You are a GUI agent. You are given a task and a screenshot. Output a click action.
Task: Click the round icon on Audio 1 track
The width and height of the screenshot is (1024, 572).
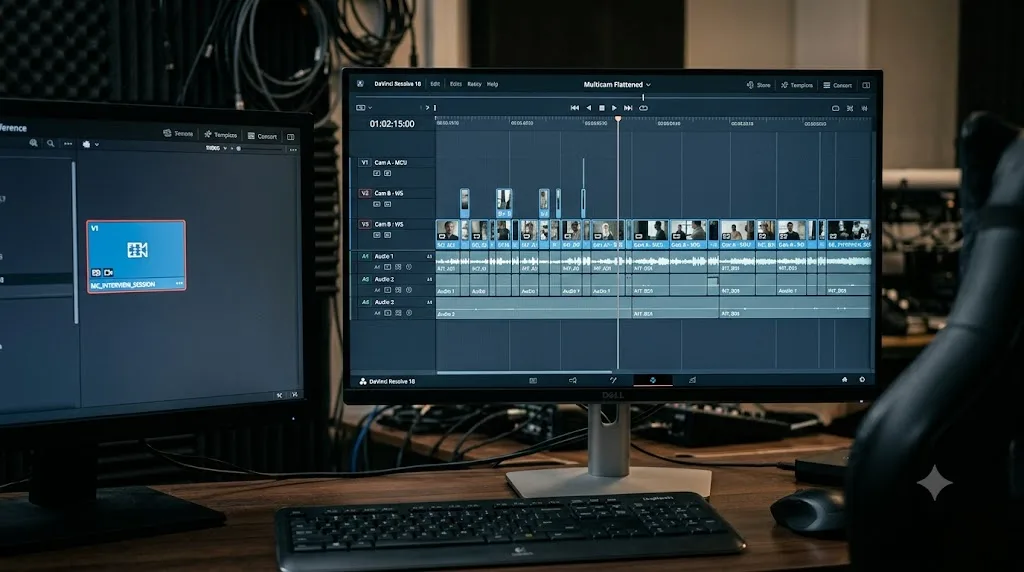click(x=409, y=267)
